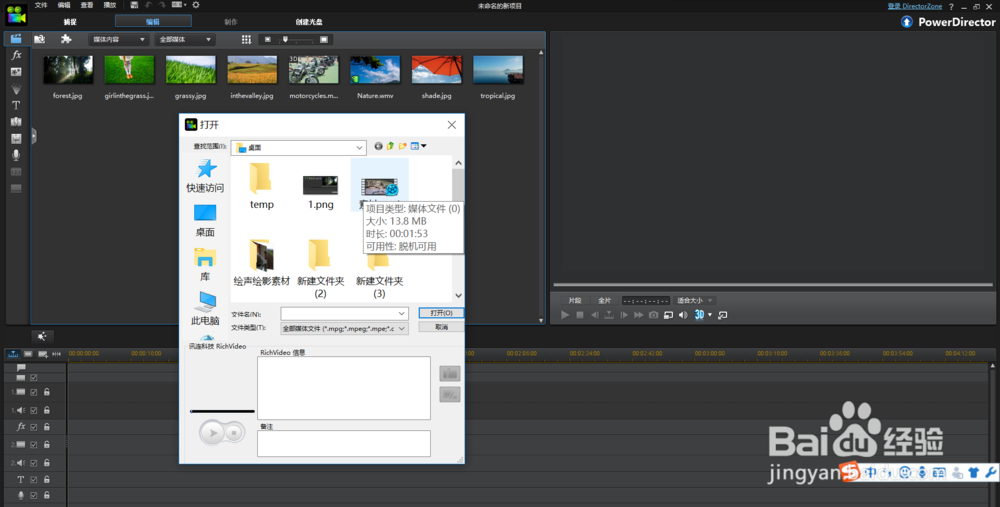Click the preview volume speaker icon
This screenshot has height=507, width=1000.
pos(683,315)
